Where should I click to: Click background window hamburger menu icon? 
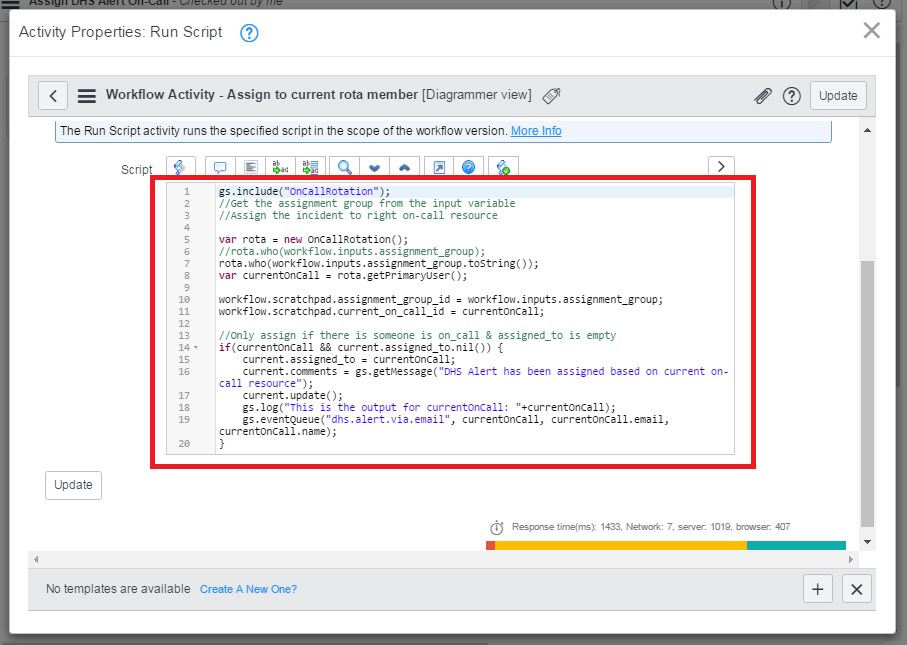tap(10, 3)
